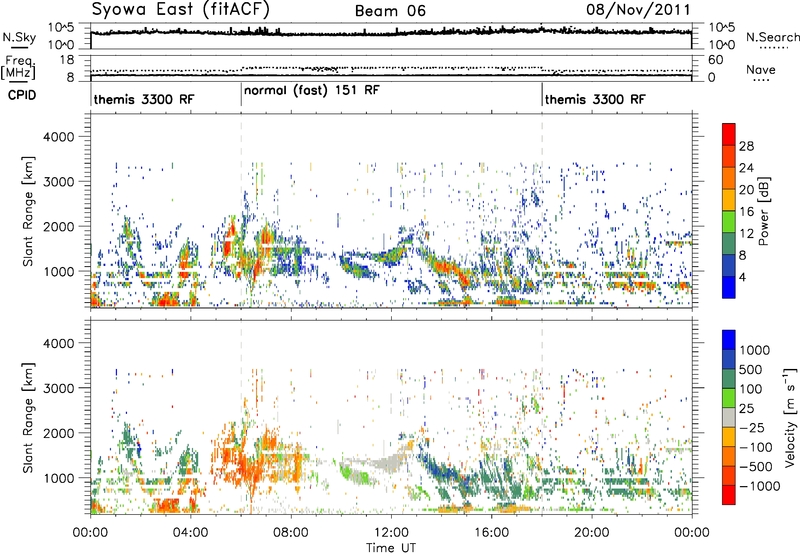Click the date "08/Nov/2011"

tap(638, 9)
